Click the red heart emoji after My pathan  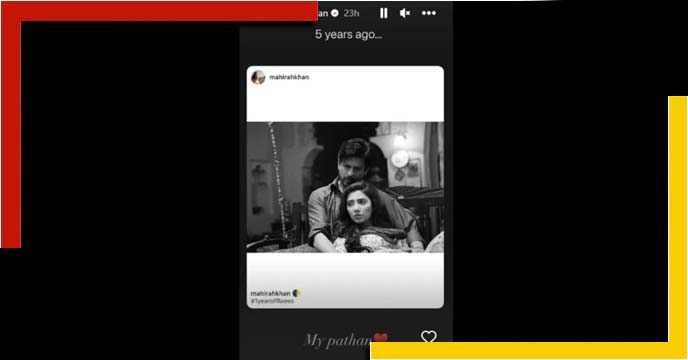380,338
